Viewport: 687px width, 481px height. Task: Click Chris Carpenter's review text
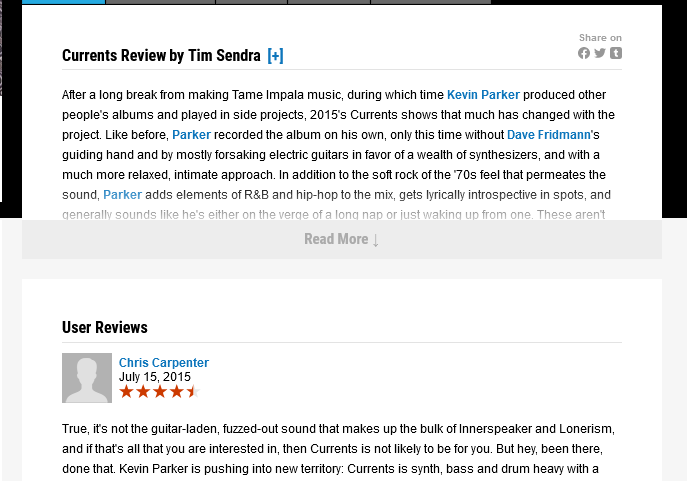pyautogui.click(x=338, y=449)
